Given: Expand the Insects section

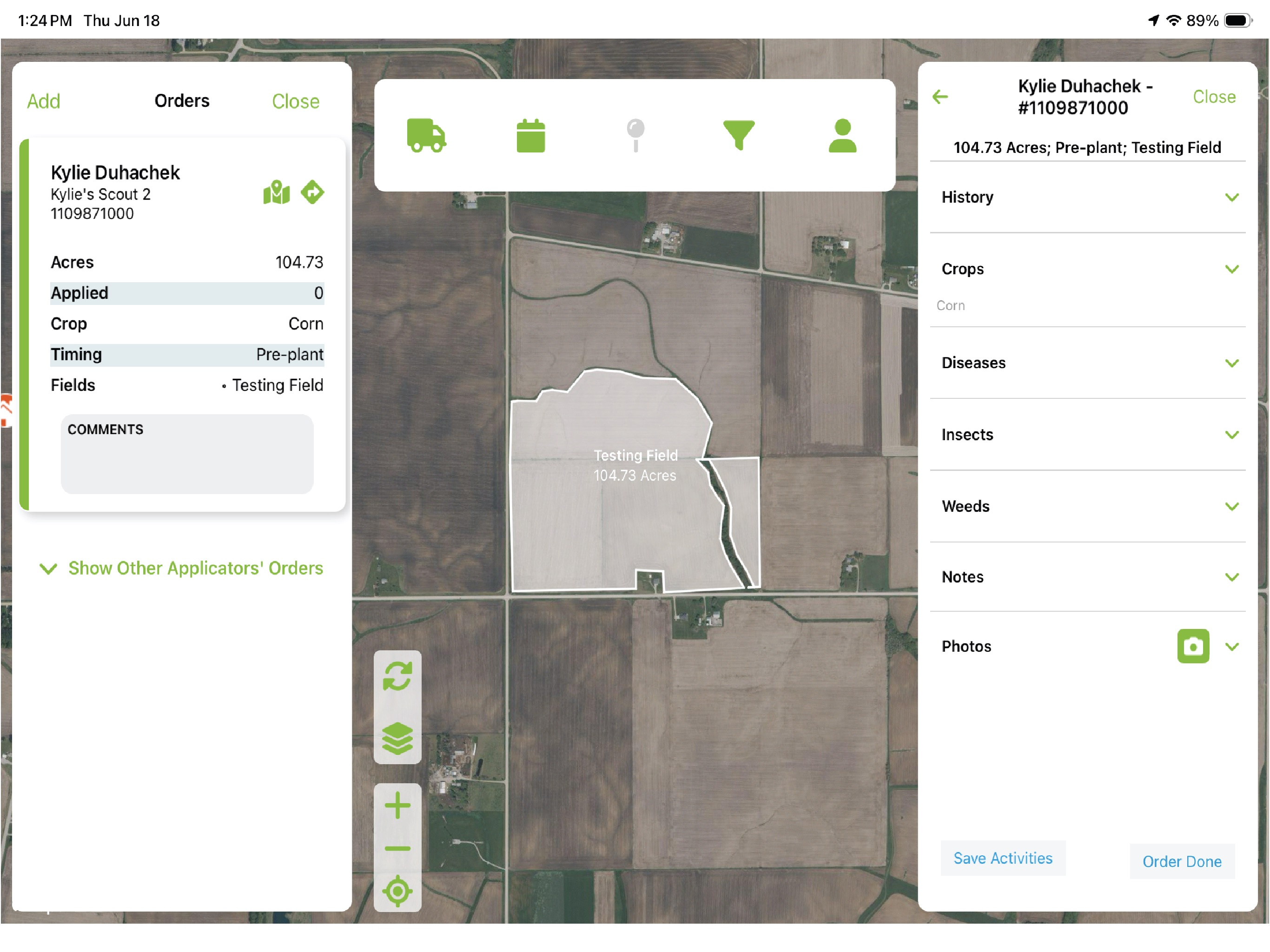Looking at the screenshot, I should click(x=1087, y=435).
